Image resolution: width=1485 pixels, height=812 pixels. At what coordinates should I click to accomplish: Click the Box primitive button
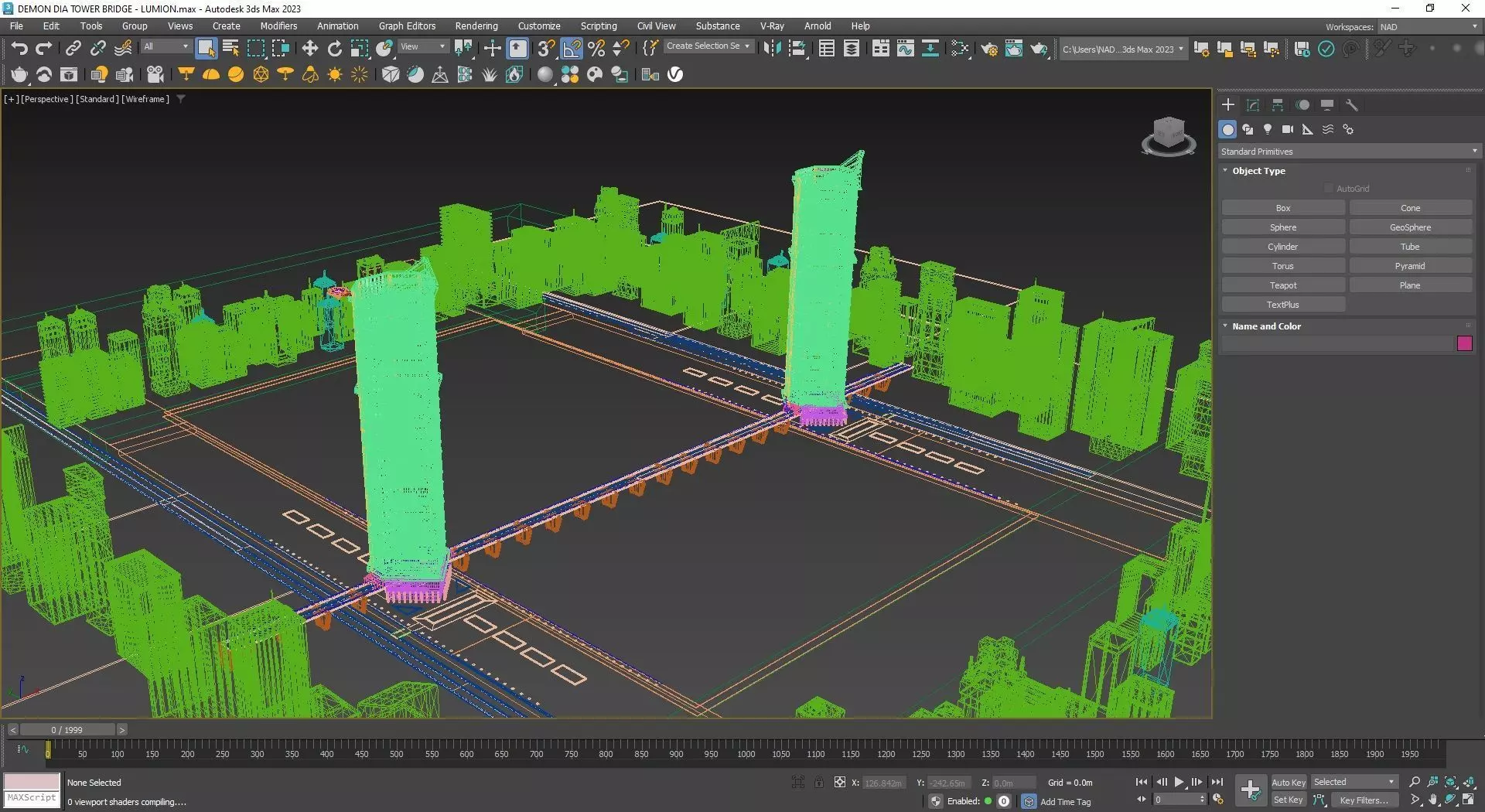(1283, 208)
